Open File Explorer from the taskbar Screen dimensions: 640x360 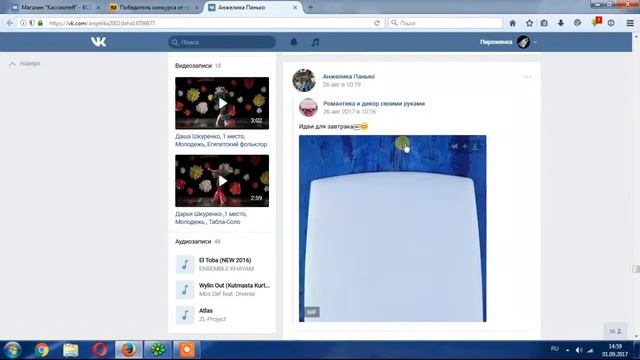click(71, 350)
